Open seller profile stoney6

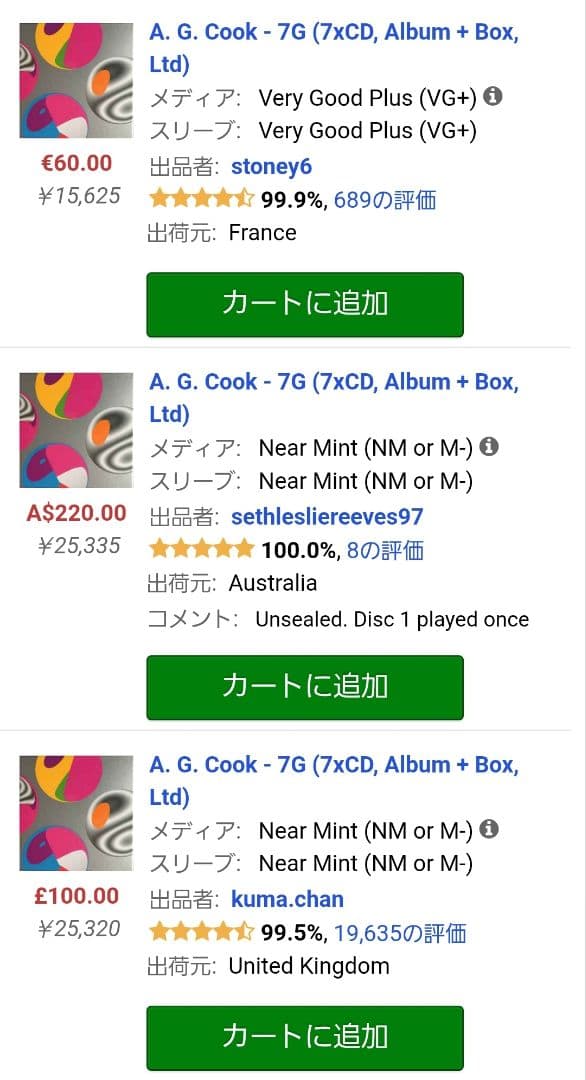[271, 165]
